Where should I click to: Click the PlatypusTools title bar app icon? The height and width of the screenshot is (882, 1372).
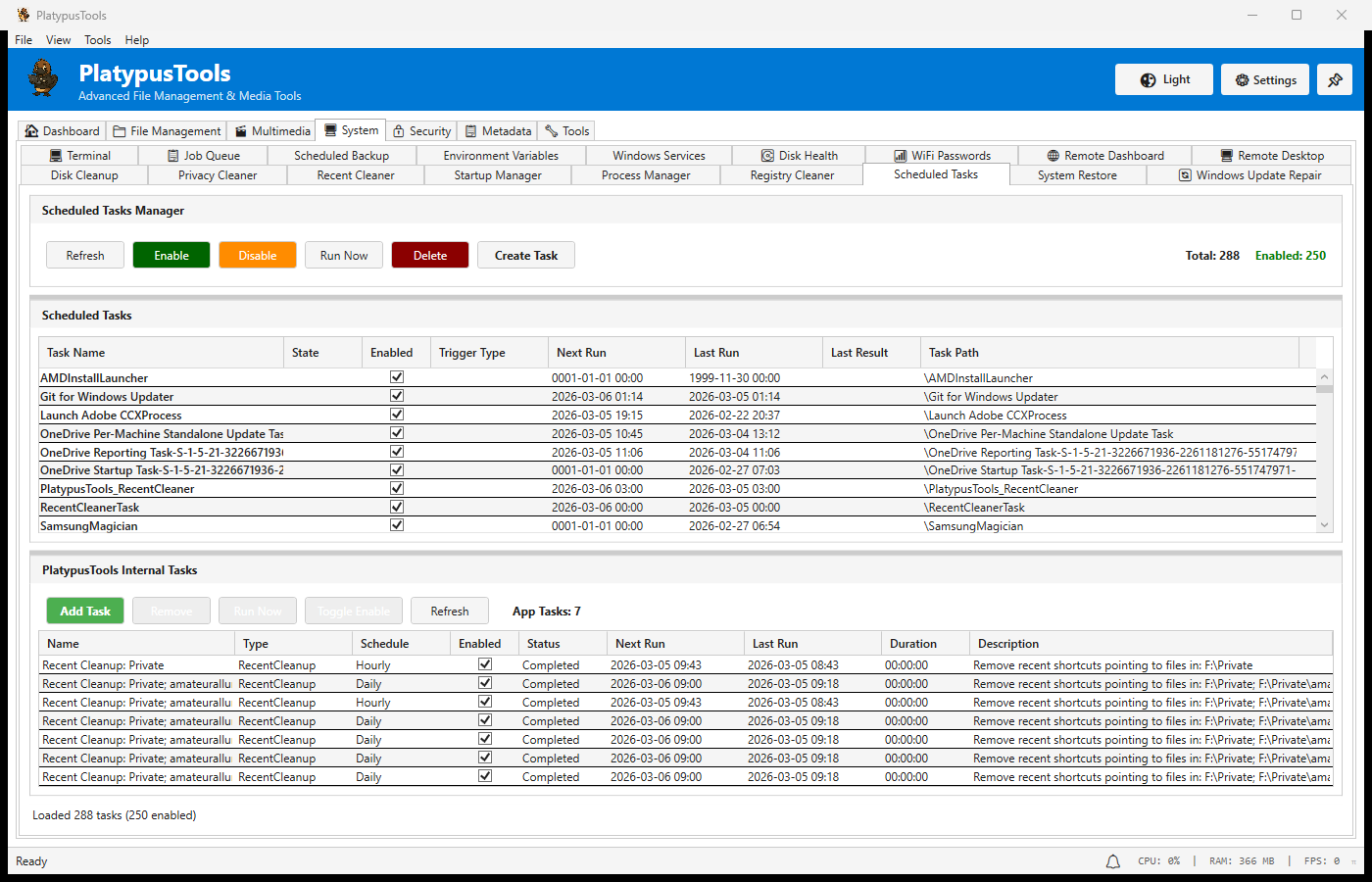tap(23, 15)
